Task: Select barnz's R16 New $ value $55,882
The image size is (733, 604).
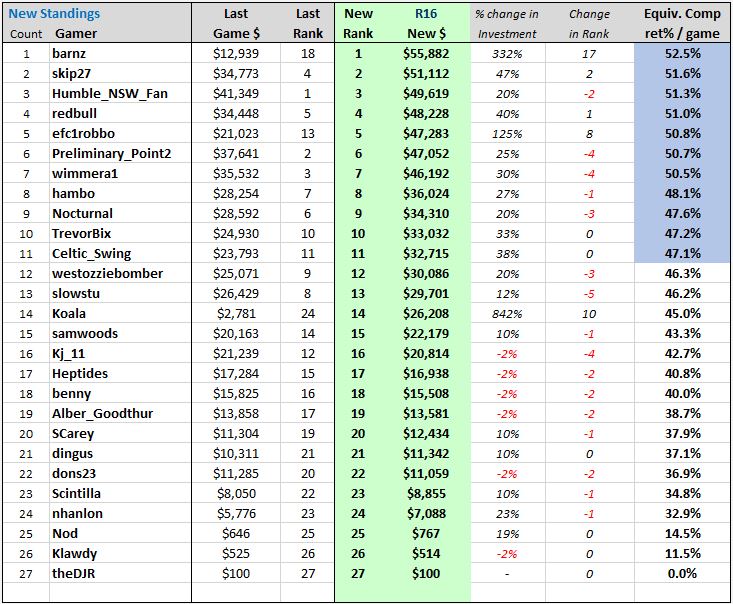Action: (x=426, y=54)
